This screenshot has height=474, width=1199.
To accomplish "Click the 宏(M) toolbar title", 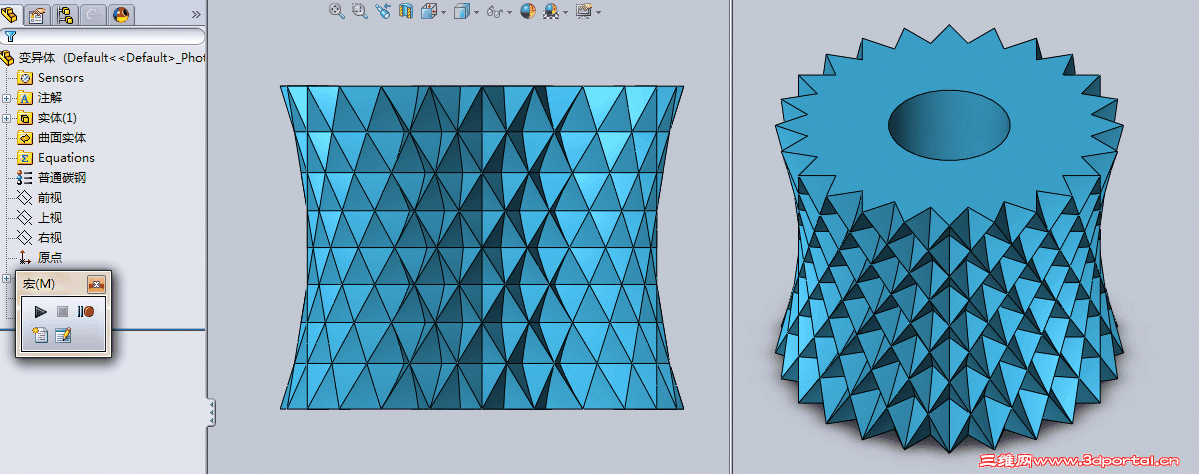I will click(39, 284).
